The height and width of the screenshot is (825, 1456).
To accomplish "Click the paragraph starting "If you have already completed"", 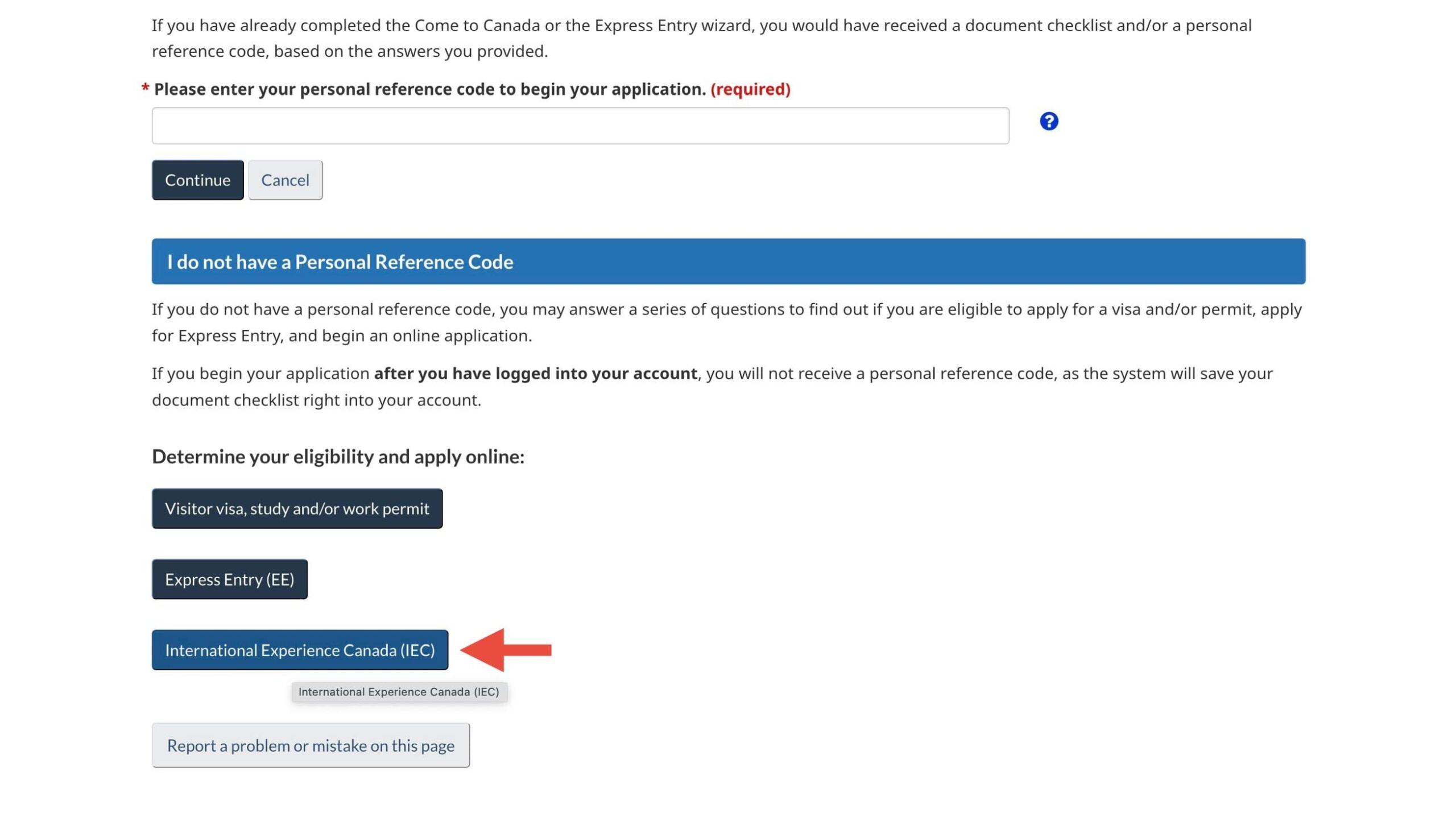I will [701, 26].
